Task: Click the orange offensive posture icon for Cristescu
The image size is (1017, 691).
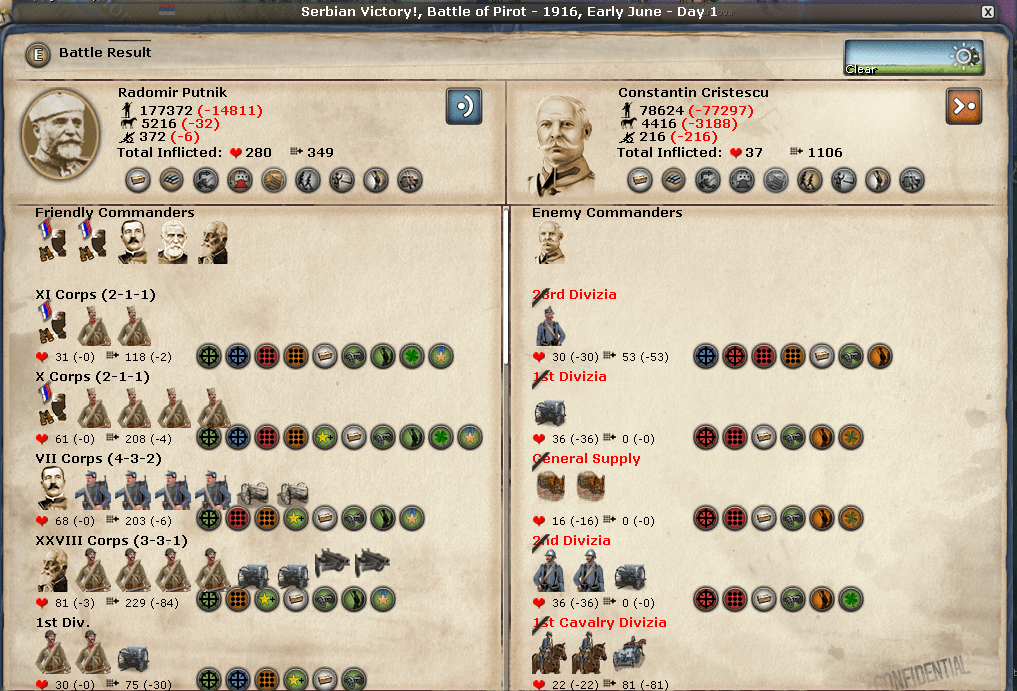Action: (x=964, y=106)
